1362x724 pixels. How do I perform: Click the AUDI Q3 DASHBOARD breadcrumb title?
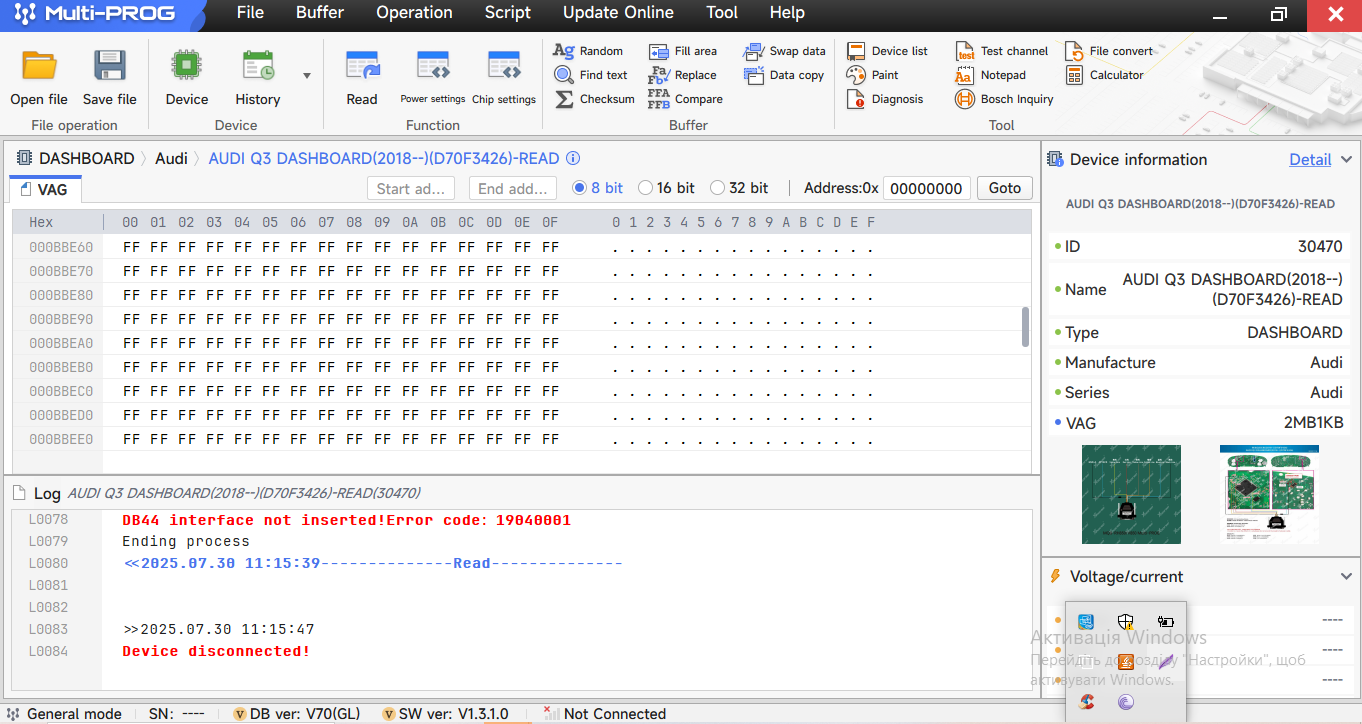383,158
